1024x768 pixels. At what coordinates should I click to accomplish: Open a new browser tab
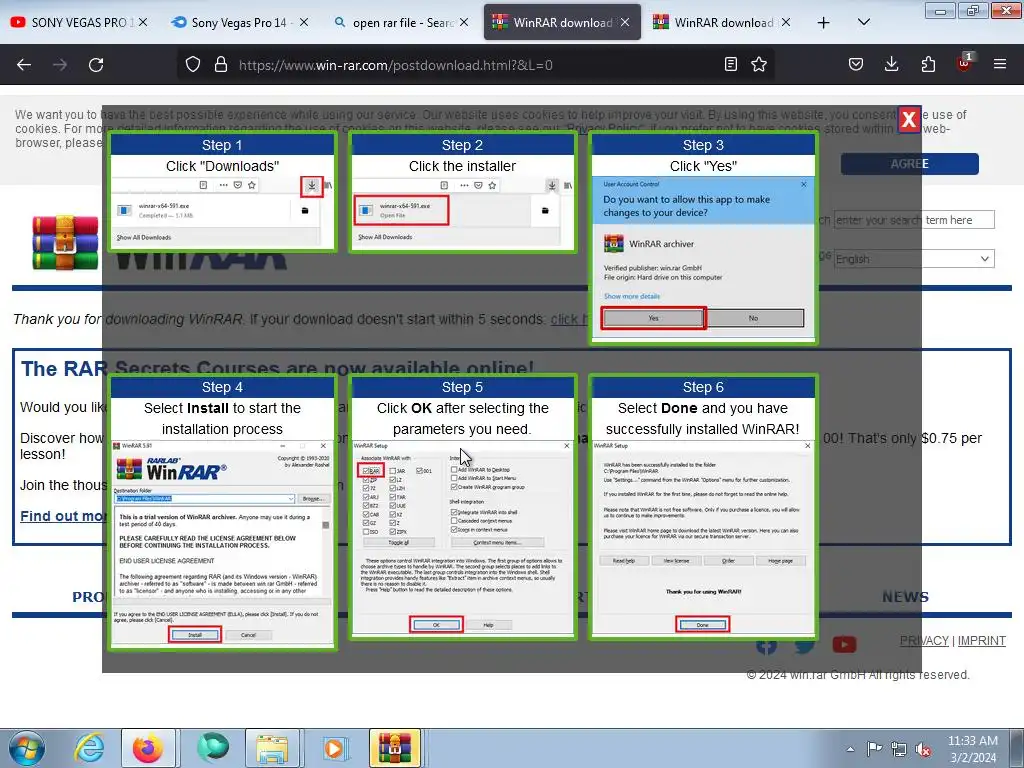coord(824,22)
